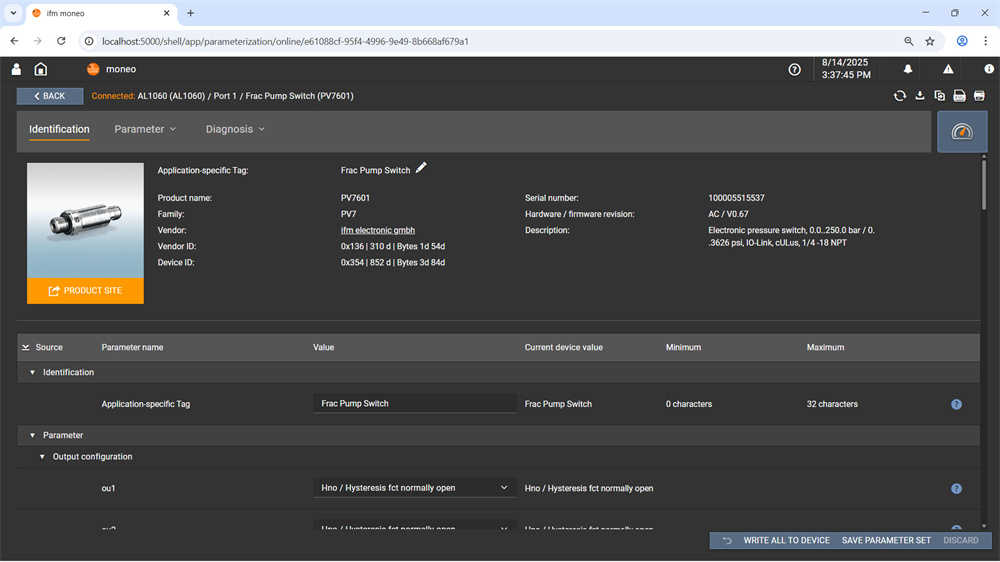Screen dimensions: 1000x562
Task: Open the user profile icon
Action: click(x=17, y=69)
